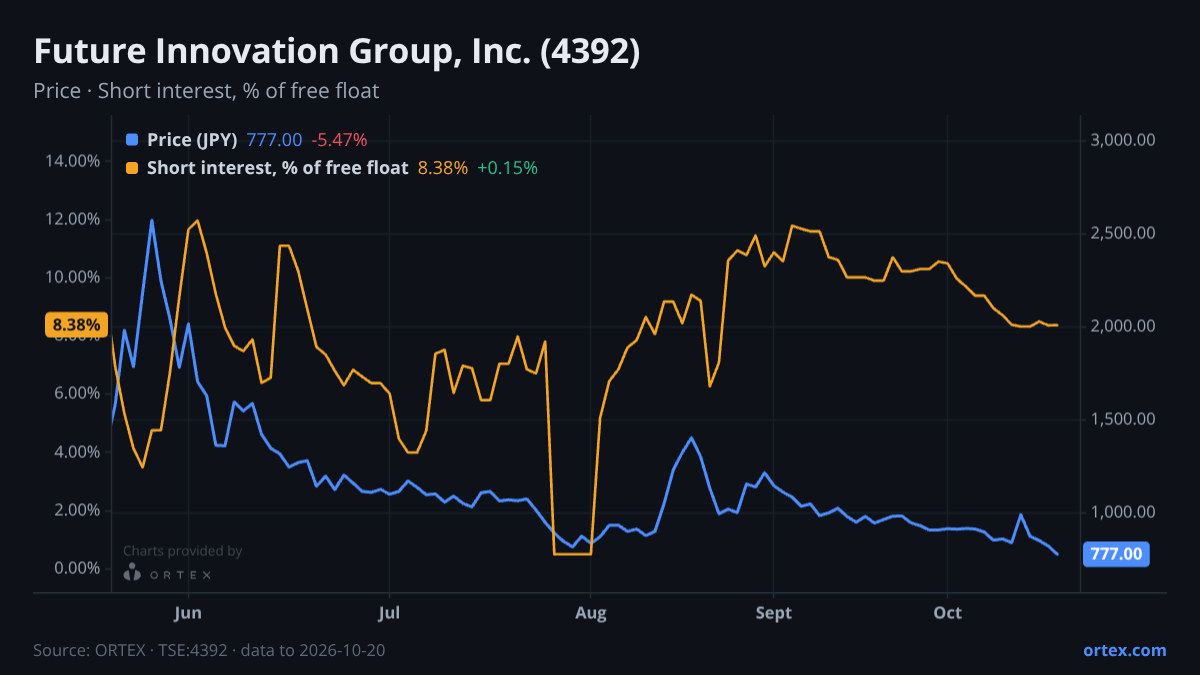
Task: Click the Jun x-axis label
Action: click(189, 613)
